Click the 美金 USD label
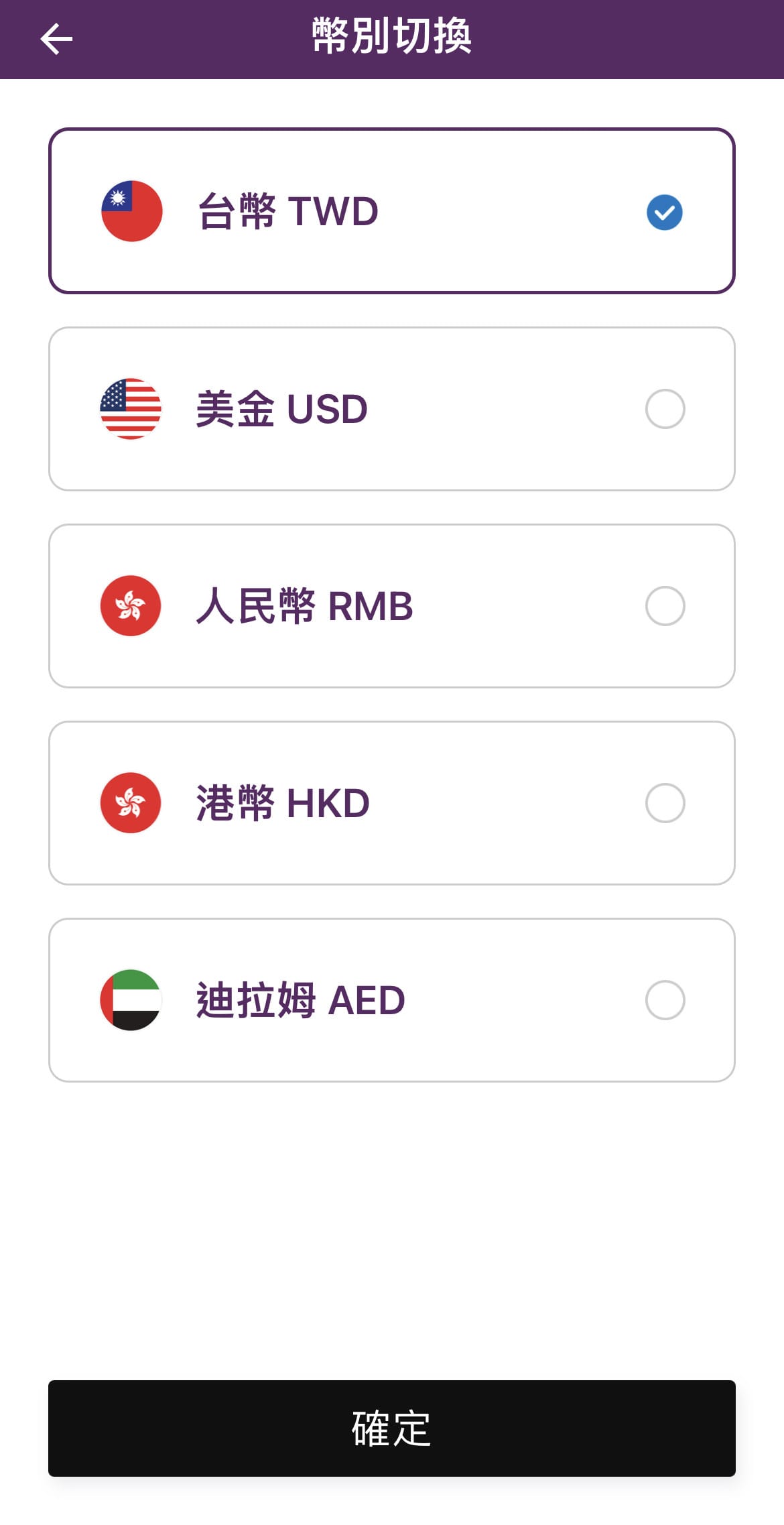The image size is (784, 1525). pos(281,409)
